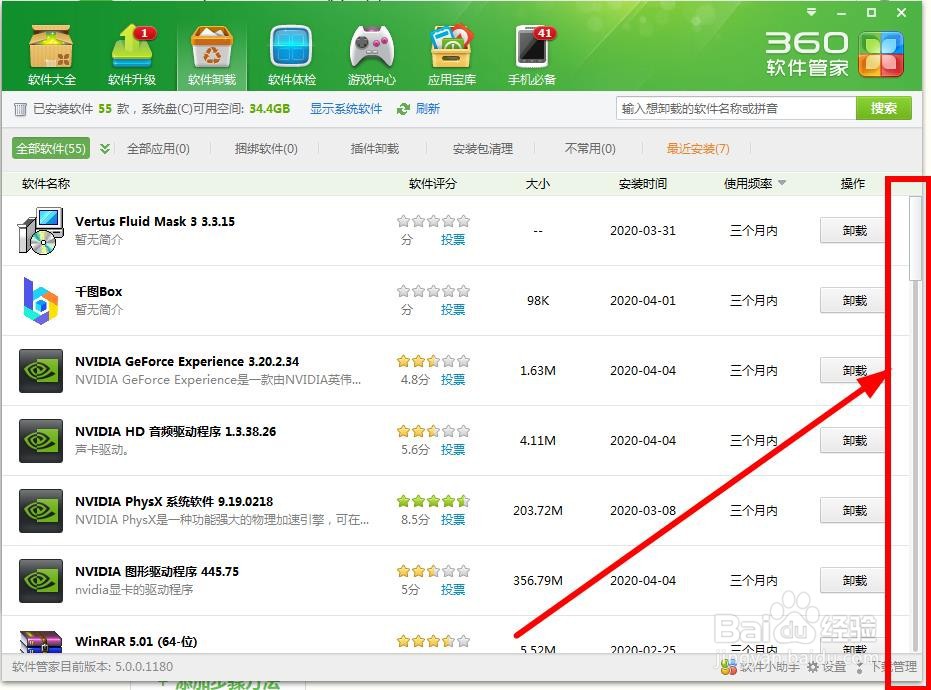Click the 刷新 link
This screenshot has height=690, width=931.
(428, 109)
